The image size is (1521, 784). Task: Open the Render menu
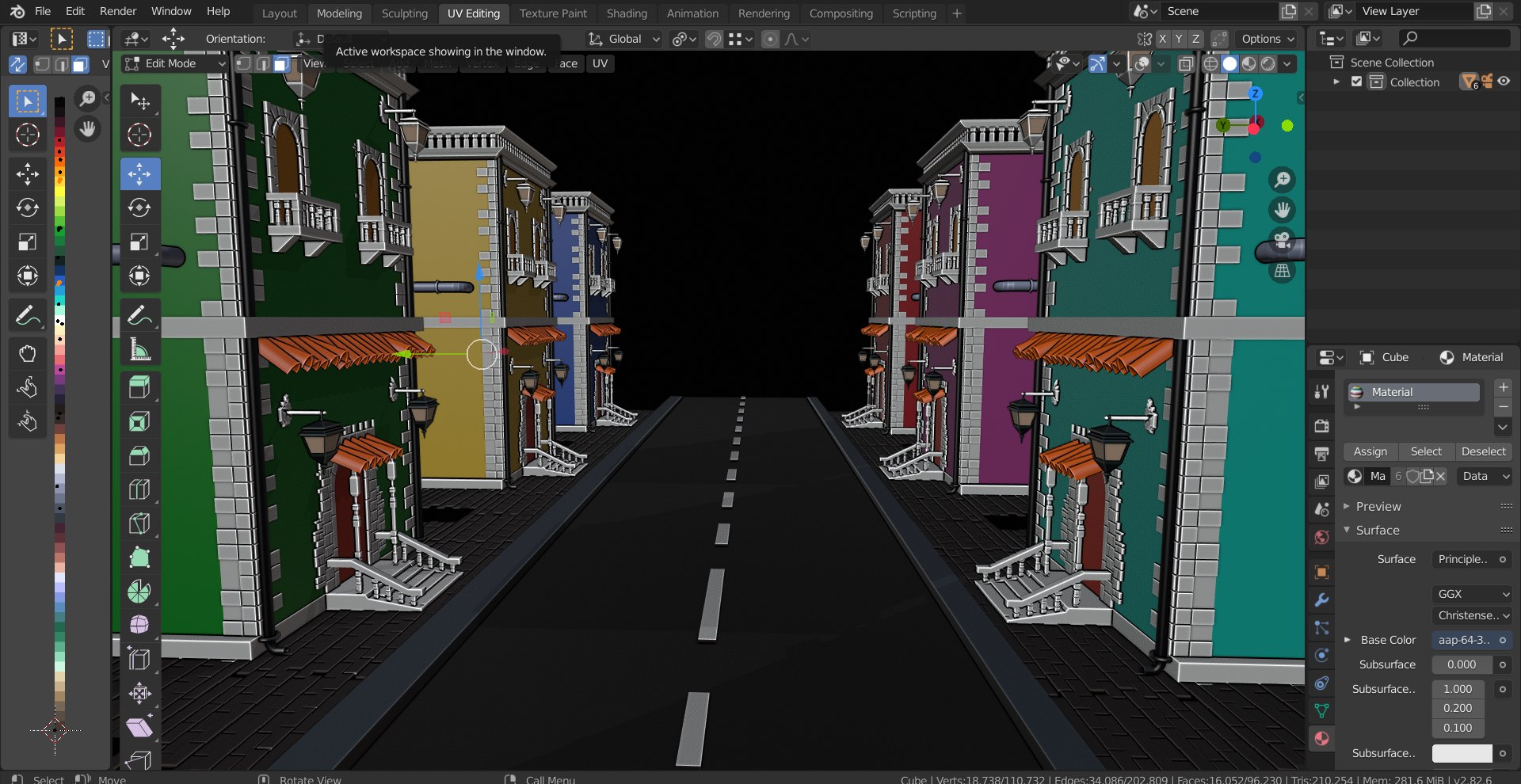[118, 11]
